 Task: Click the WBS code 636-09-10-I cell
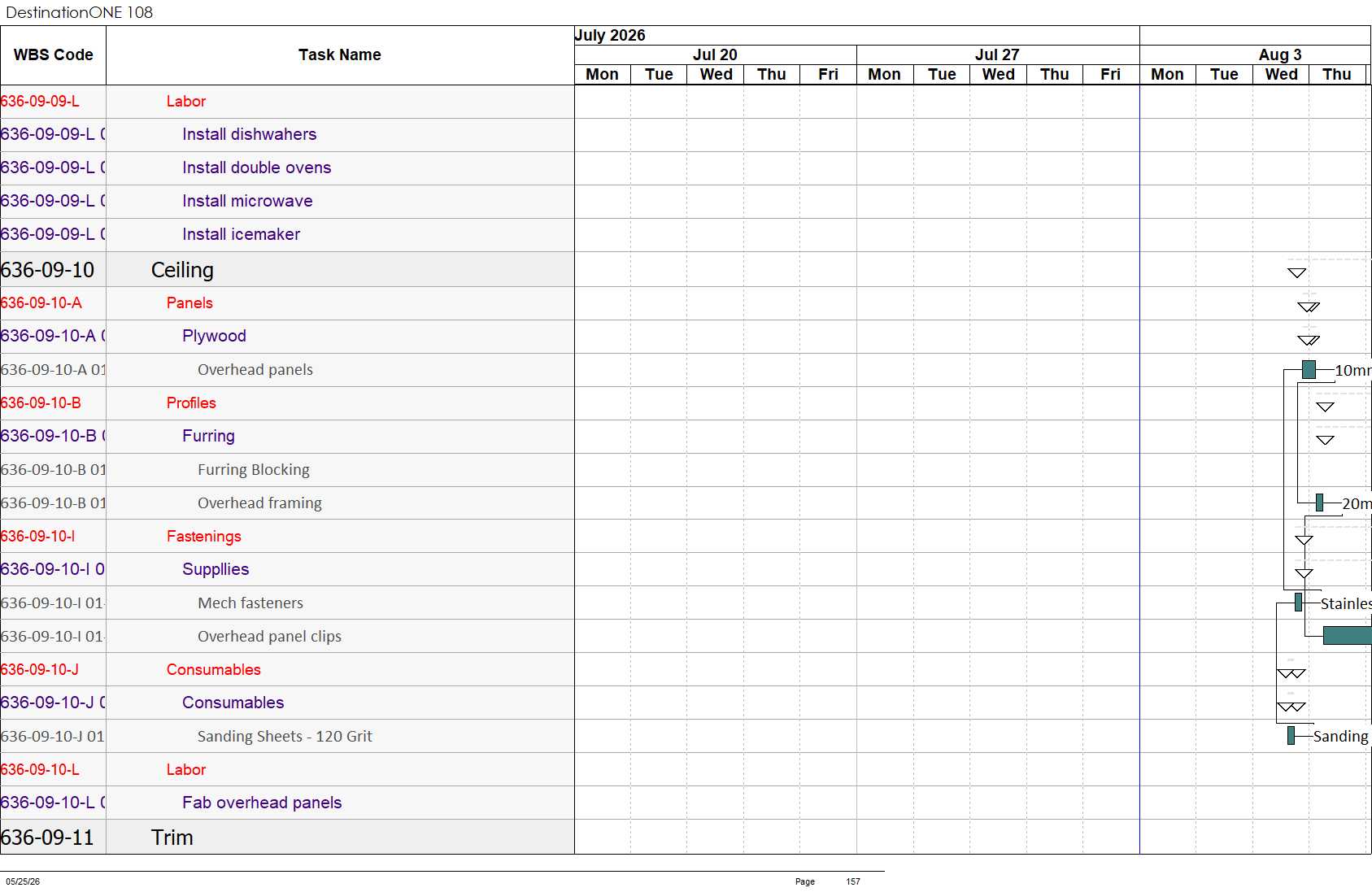point(53,537)
